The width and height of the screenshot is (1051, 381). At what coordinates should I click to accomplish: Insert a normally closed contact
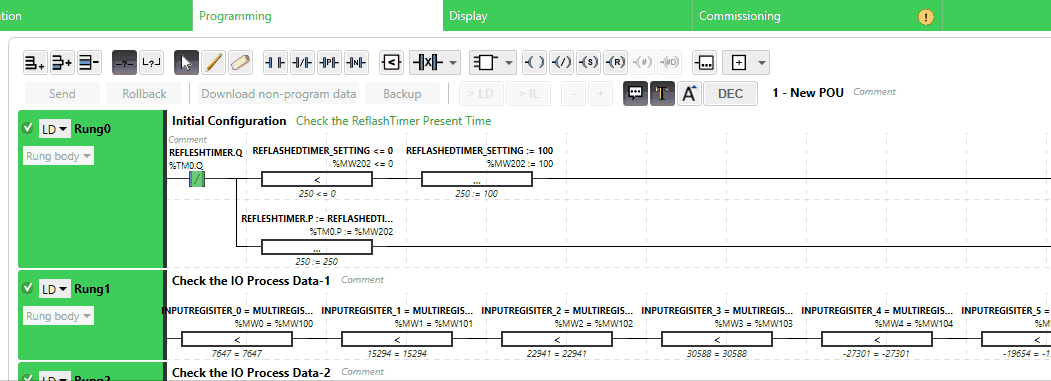(302, 63)
